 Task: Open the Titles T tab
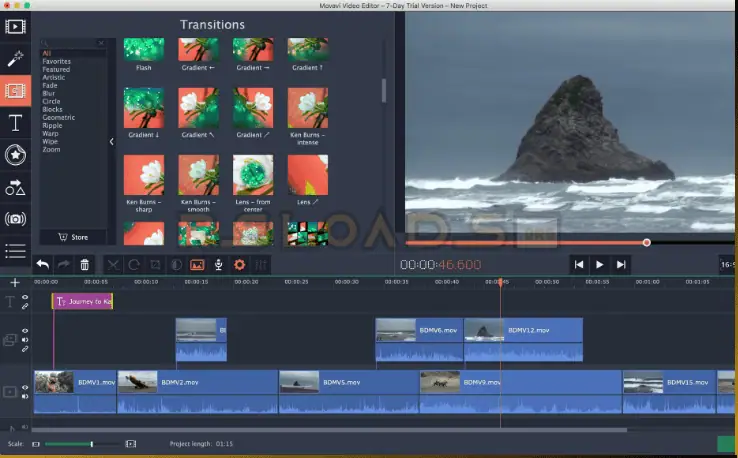point(15,123)
